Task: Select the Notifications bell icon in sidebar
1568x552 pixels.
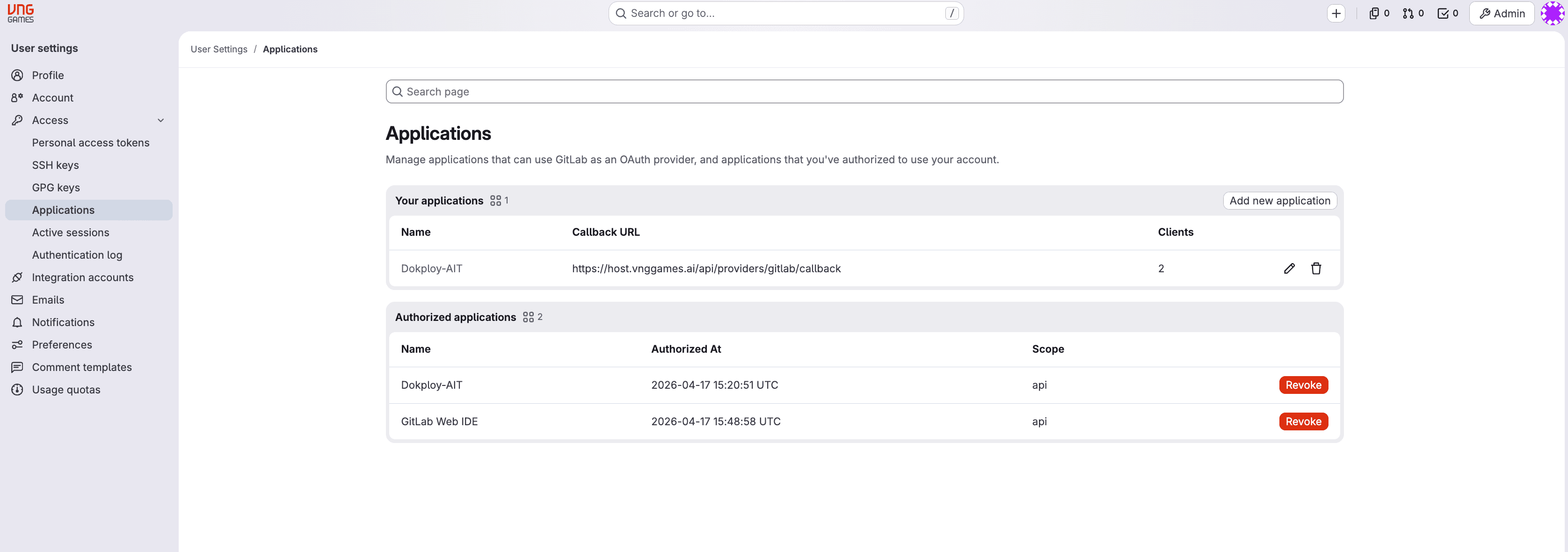Action: point(17,322)
